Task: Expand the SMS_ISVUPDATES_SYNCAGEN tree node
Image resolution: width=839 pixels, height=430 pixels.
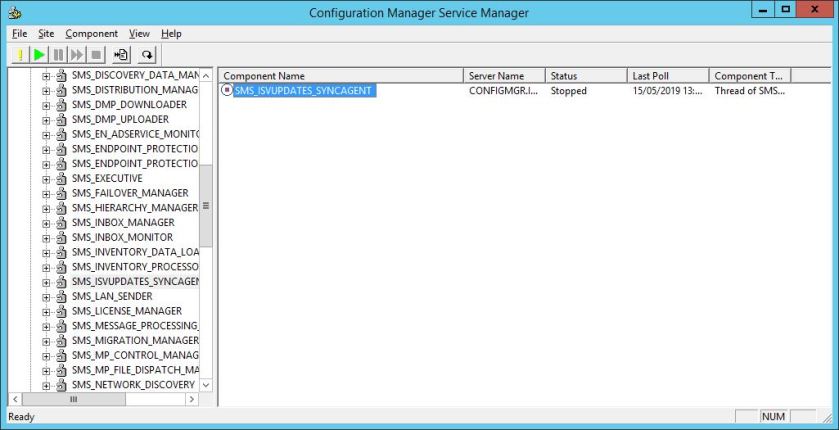Action: (46, 282)
